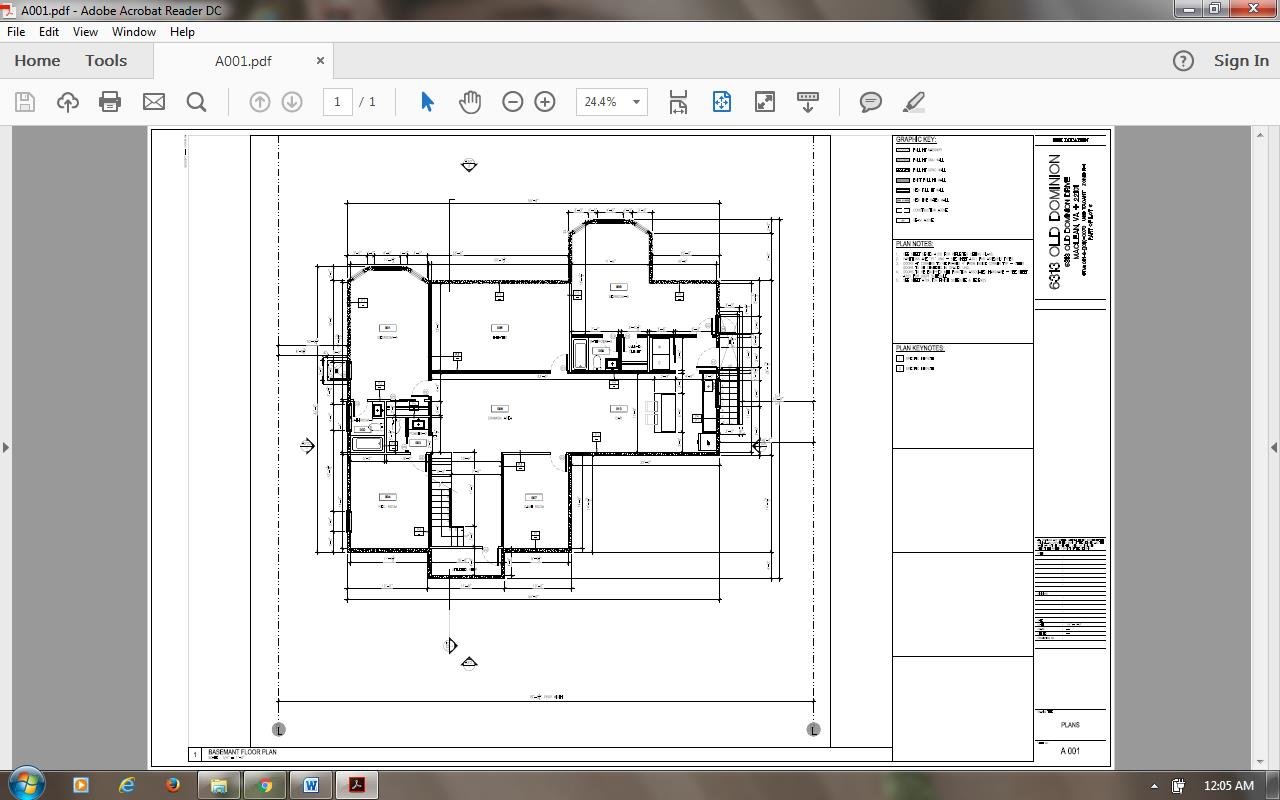Viewport: 1280px width, 800px height.
Task: Add a sticky note with the Comment icon
Action: [870, 101]
